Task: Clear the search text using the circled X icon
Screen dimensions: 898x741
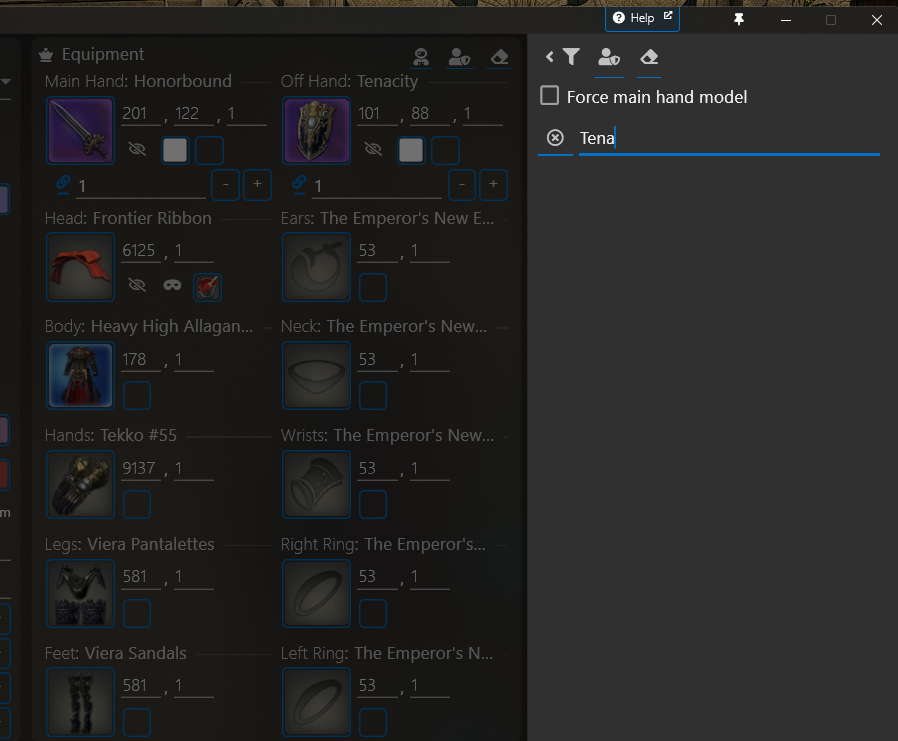Action: (x=555, y=139)
